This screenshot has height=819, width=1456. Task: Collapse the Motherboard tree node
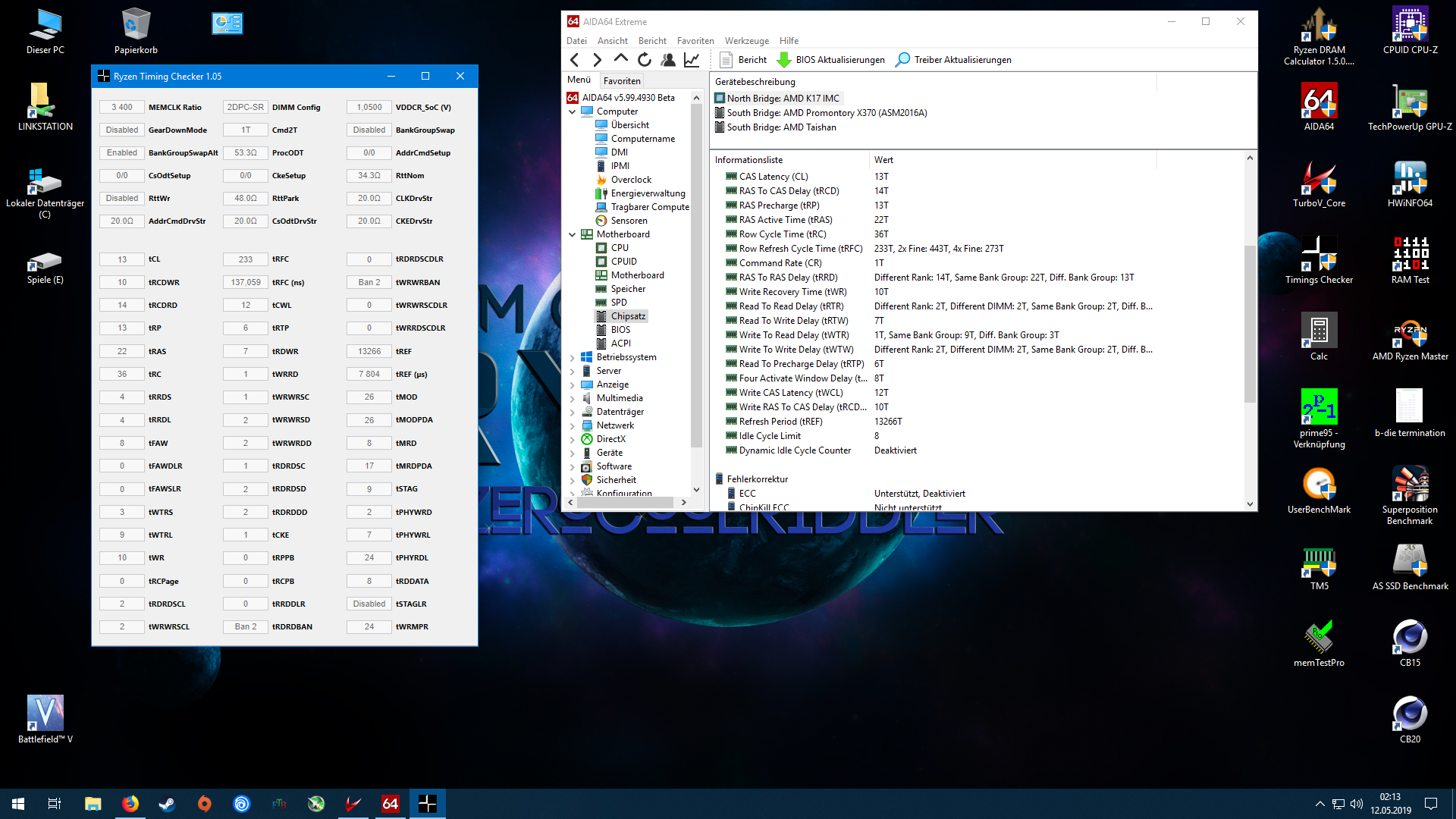coord(573,234)
